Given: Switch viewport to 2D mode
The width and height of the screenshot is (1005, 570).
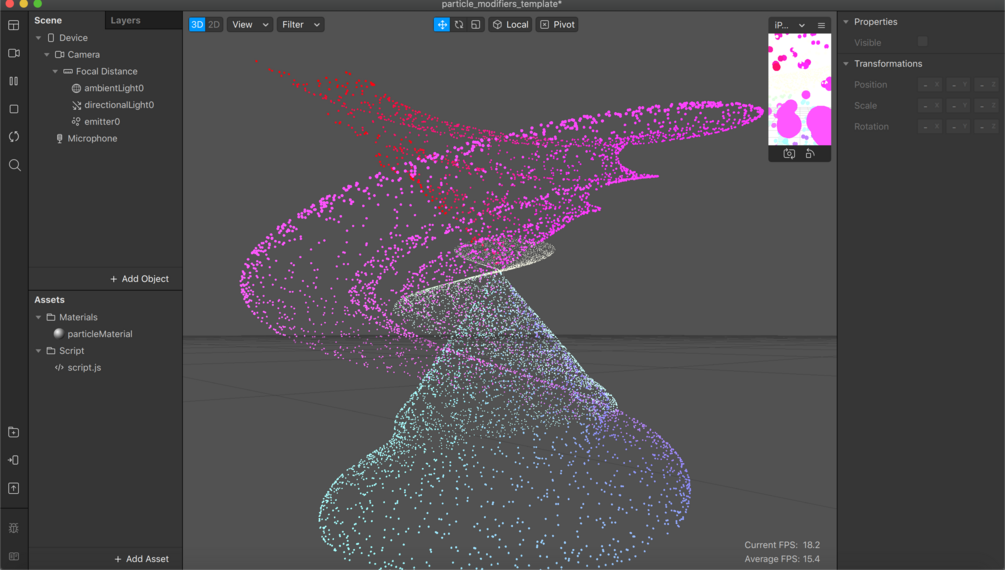Looking at the screenshot, I should coord(213,24).
